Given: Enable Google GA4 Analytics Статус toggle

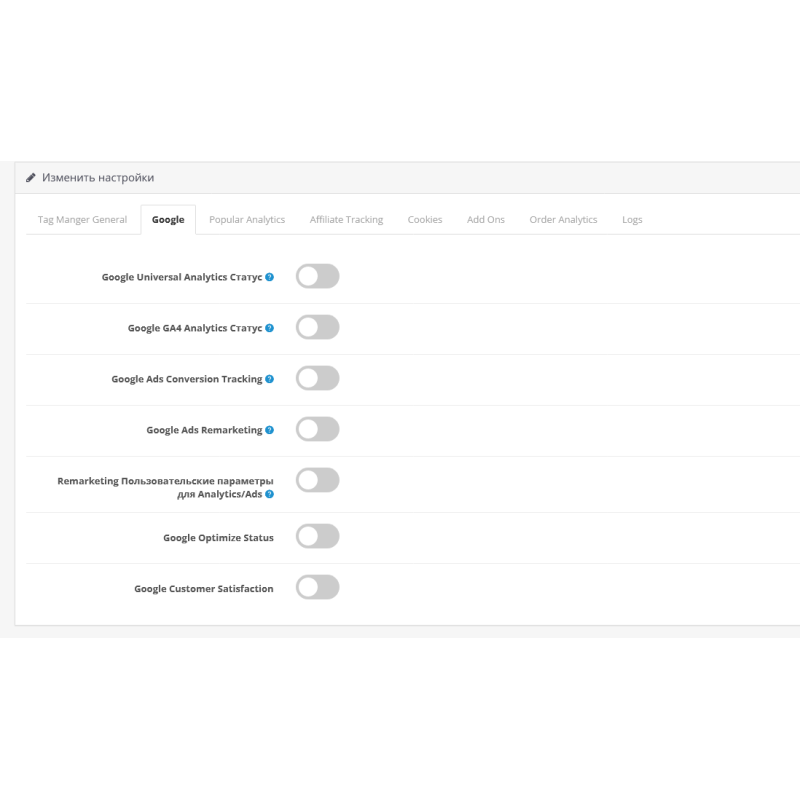Looking at the screenshot, I should (318, 327).
